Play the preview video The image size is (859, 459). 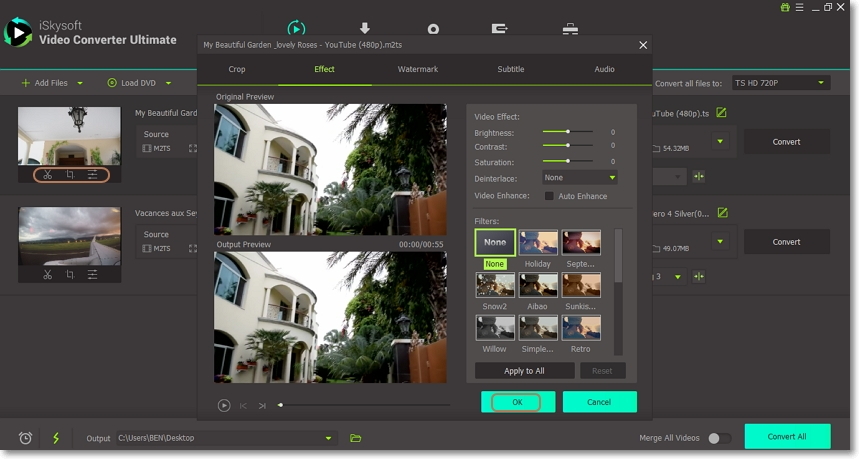(x=224, y=405)
